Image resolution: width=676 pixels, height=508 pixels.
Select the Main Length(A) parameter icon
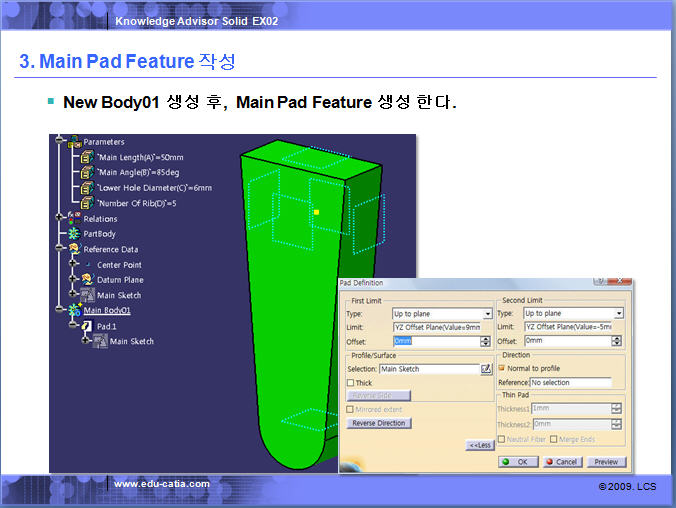tap(87, 157)
